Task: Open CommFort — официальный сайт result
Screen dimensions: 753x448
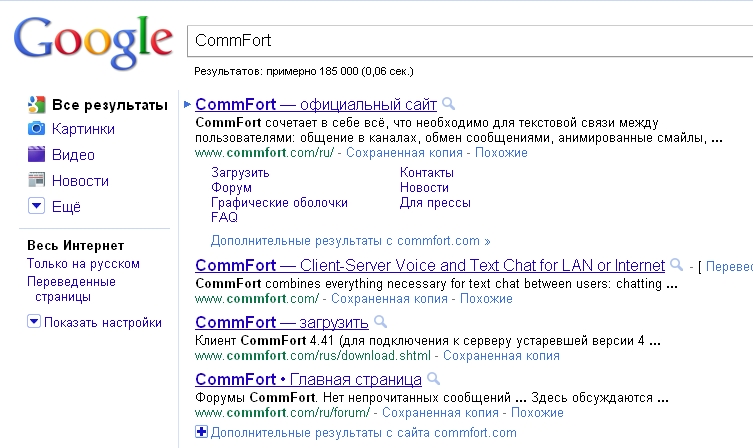Action: (x=316, y=104)
